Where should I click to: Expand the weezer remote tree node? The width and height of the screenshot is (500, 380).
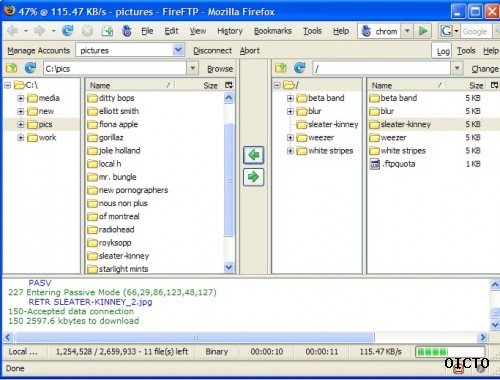click(290, 138)
